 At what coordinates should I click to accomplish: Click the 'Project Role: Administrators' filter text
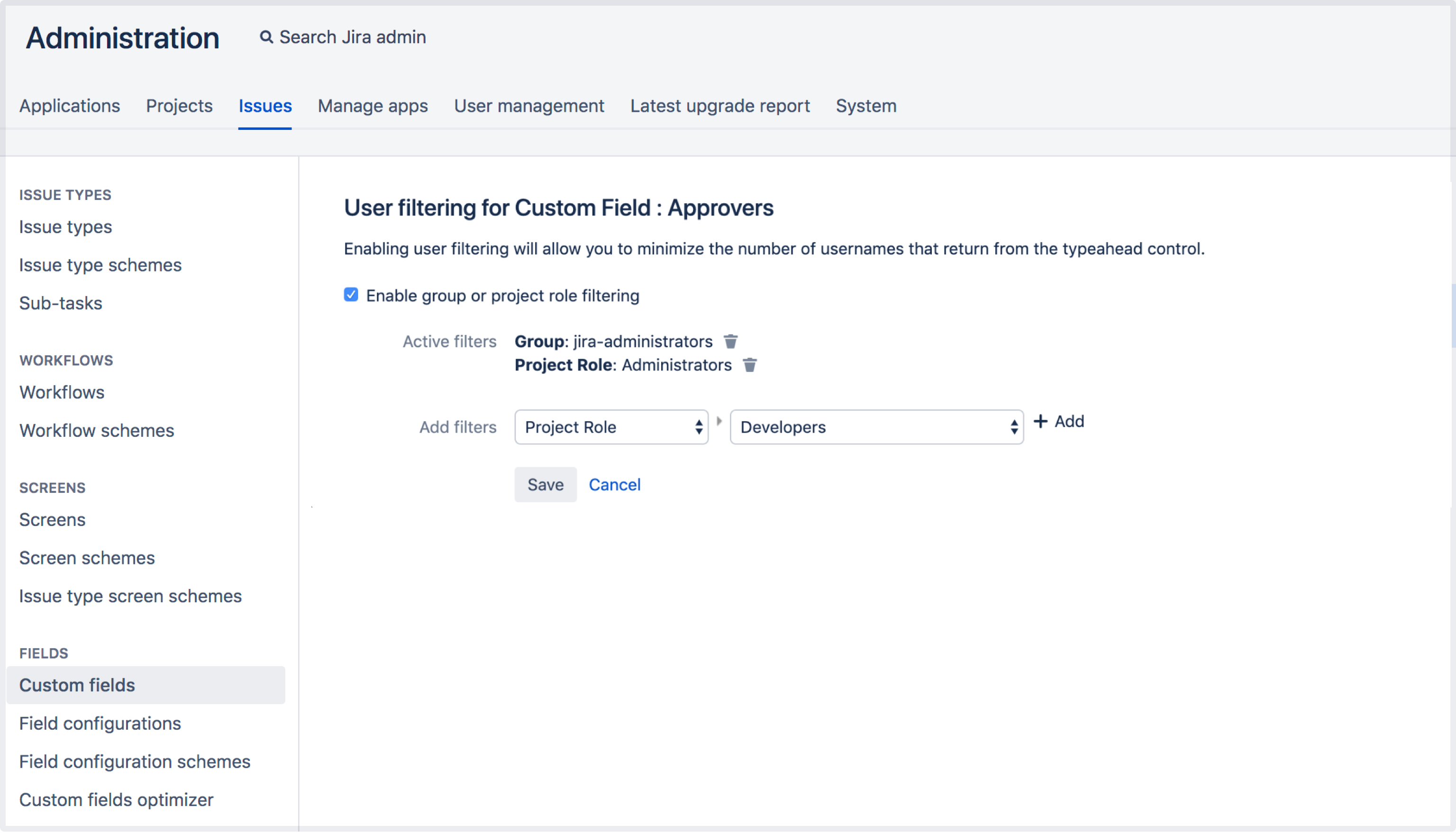coord(623,365)
